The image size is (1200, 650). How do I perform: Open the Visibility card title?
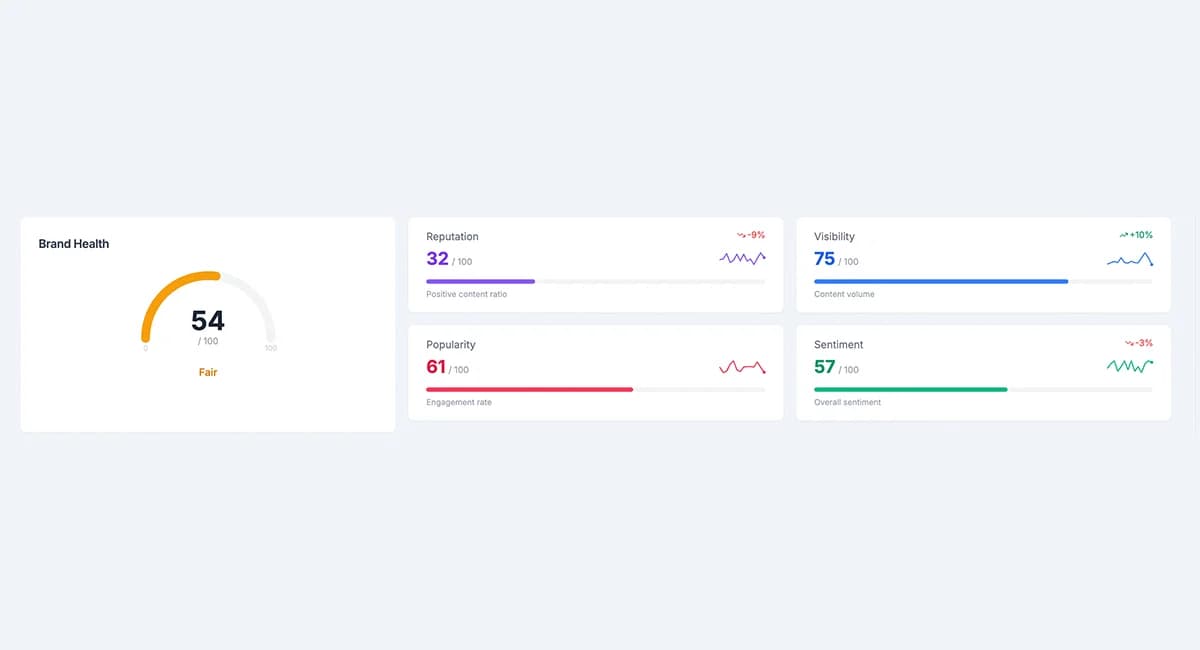click(834, 237)
